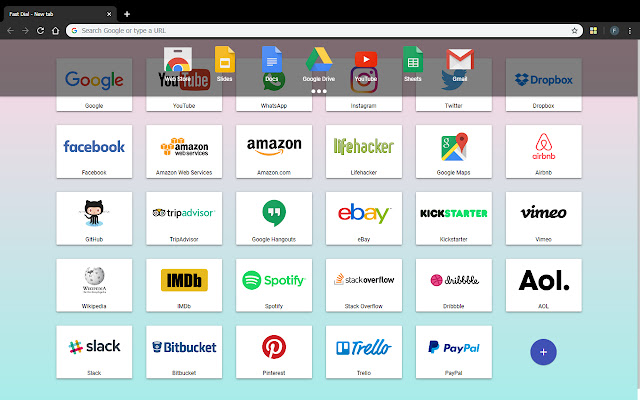
Task: Open the Slack dial tile
Action: click(x=94, y=352)
